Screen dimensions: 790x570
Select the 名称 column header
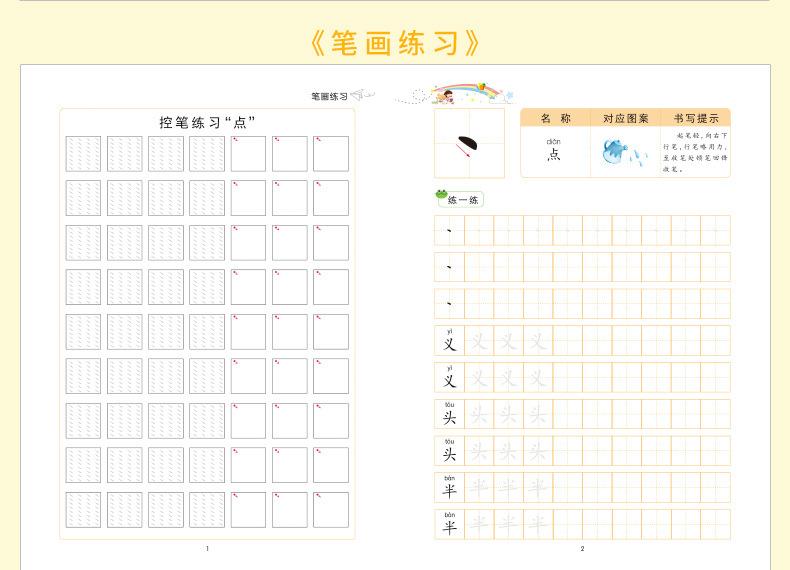coord(555,118)
